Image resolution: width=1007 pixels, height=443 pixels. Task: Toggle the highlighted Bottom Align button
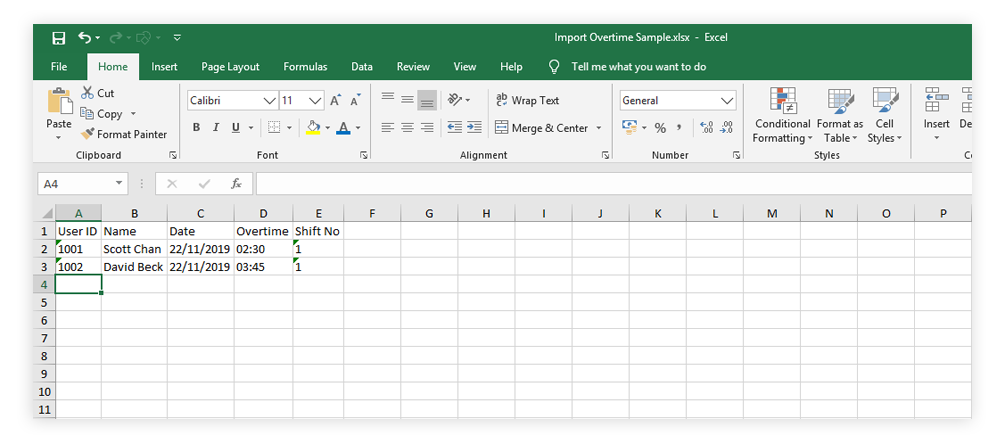[x=427, y=100]
